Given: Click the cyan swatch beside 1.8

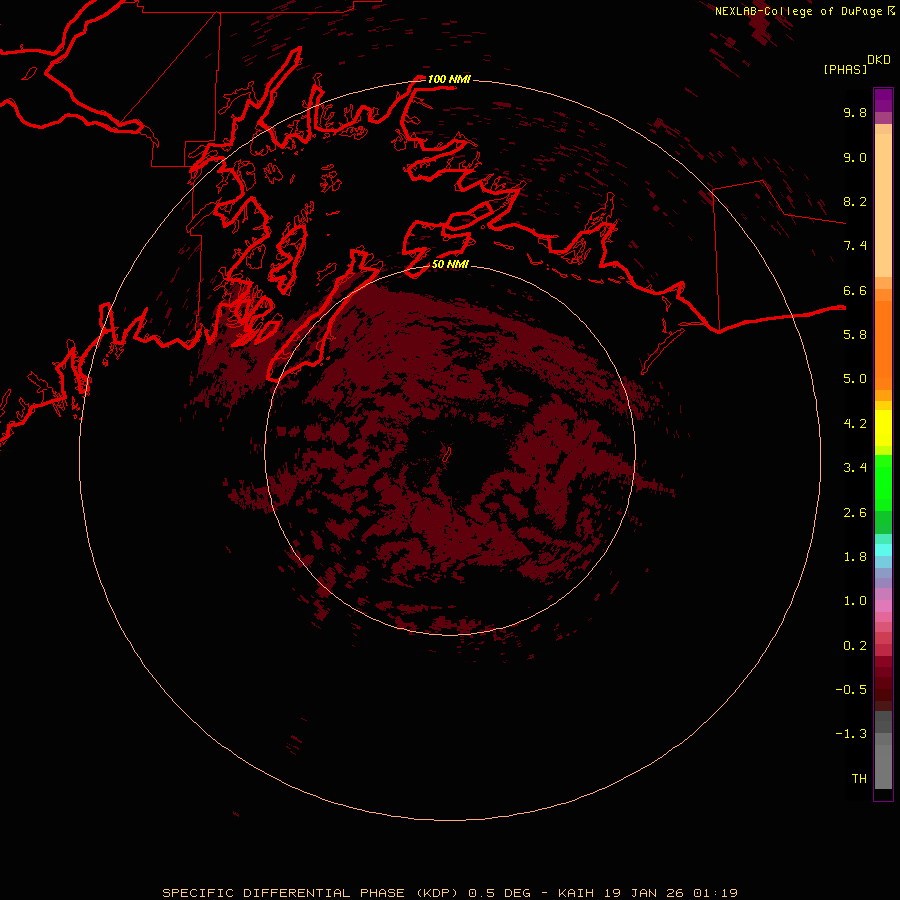Looking at the screenshot, I should 883,550.
